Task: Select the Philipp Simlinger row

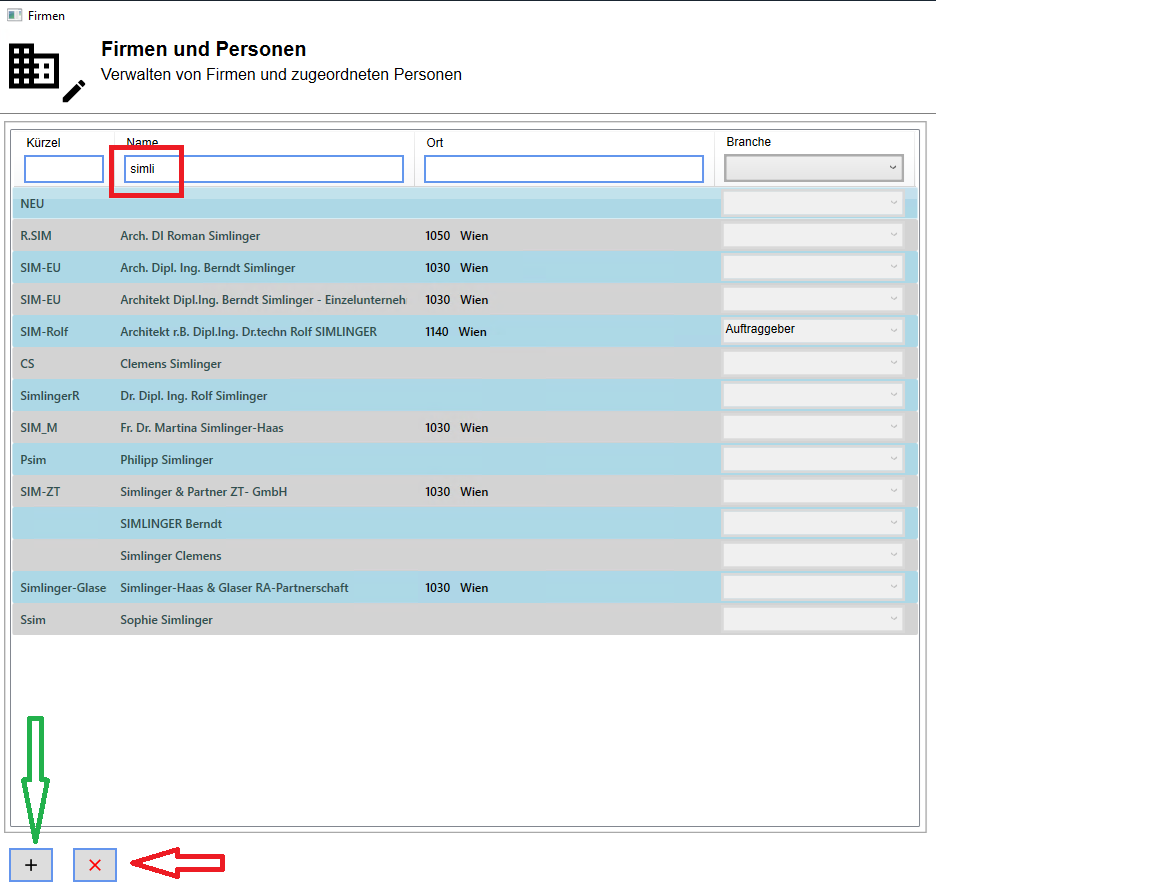Action: 167,460
